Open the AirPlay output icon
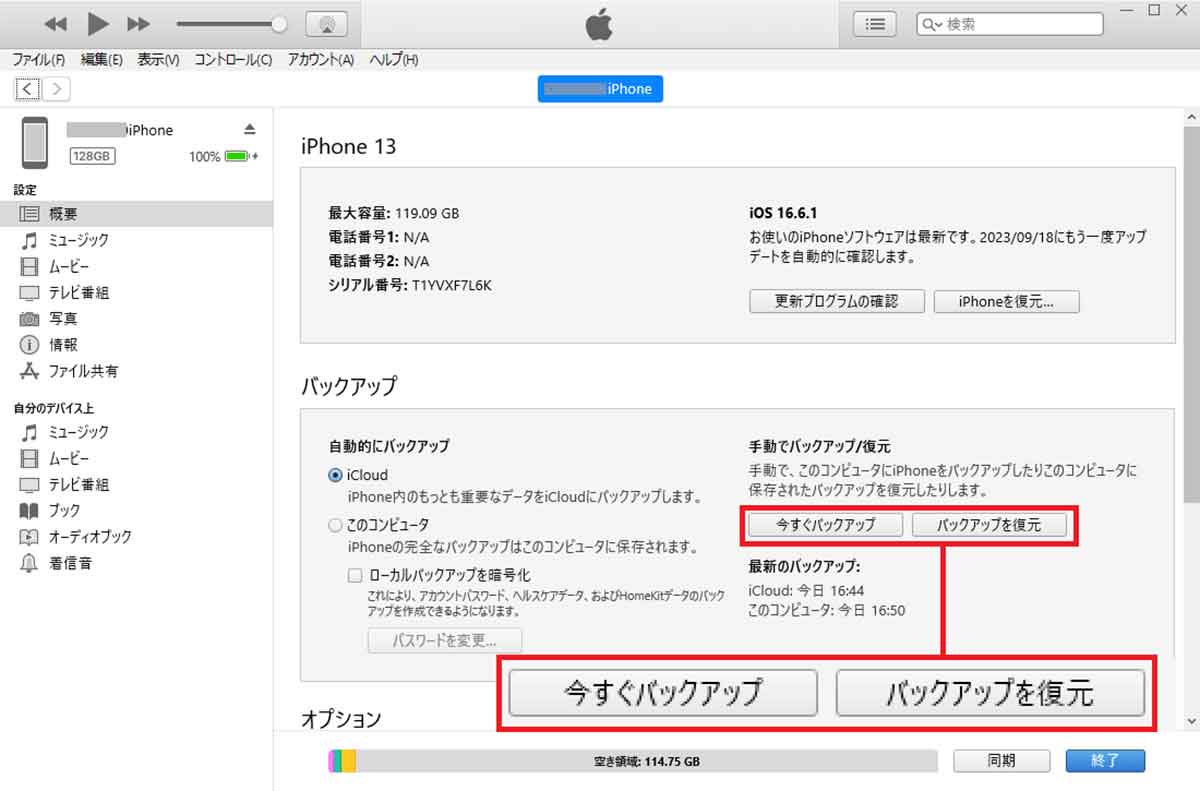Viewport: 1200px width, 791px height. 326,24
